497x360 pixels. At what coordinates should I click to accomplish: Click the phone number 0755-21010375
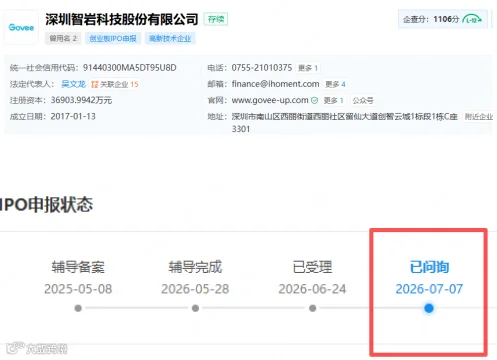(262, 68)
